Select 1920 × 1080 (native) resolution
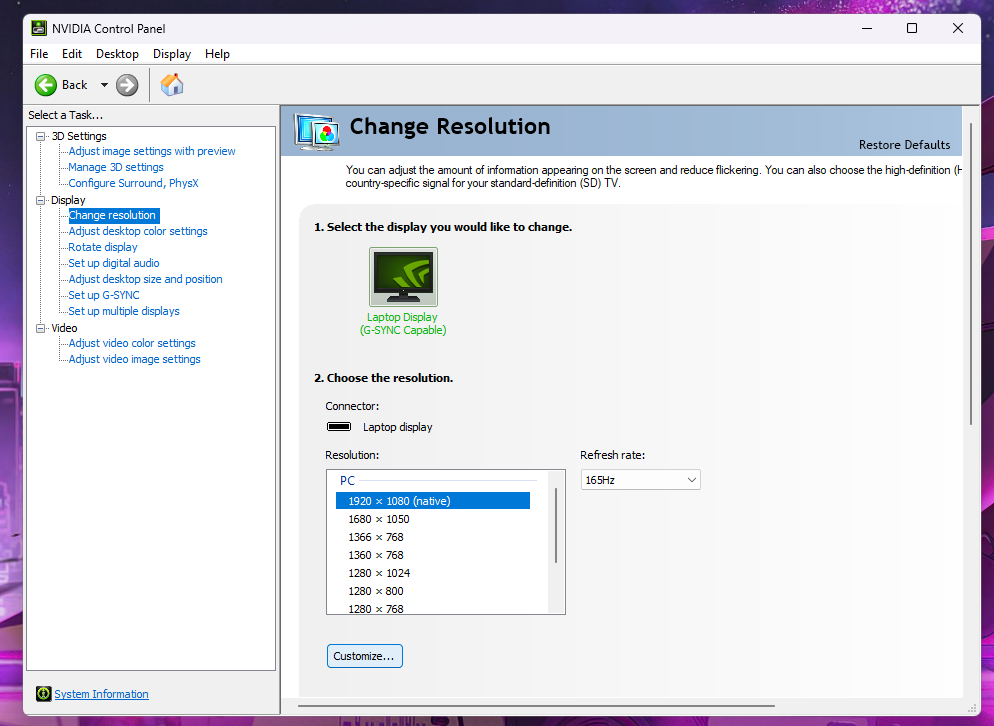The width and height of the screenshot is (994, 726). click(x=433, y=501)
